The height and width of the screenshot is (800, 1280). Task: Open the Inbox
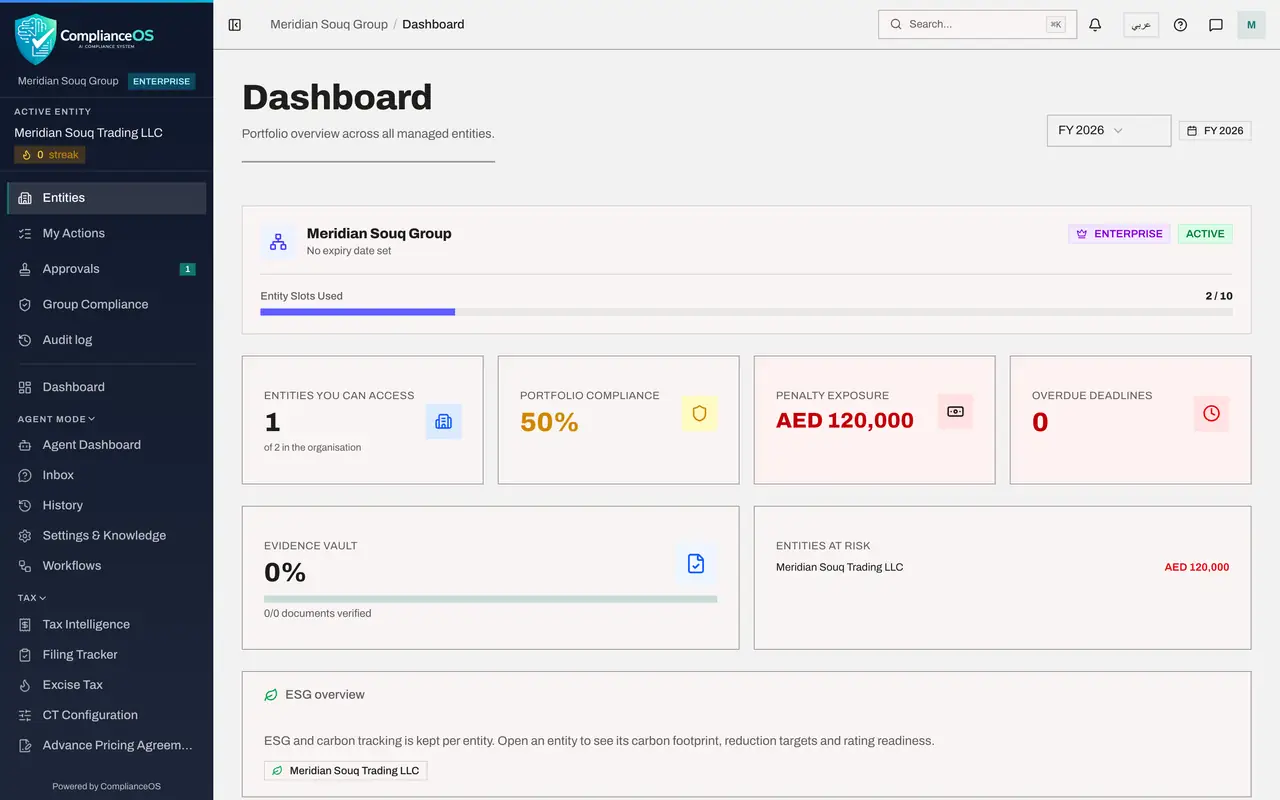coord(107,475)
